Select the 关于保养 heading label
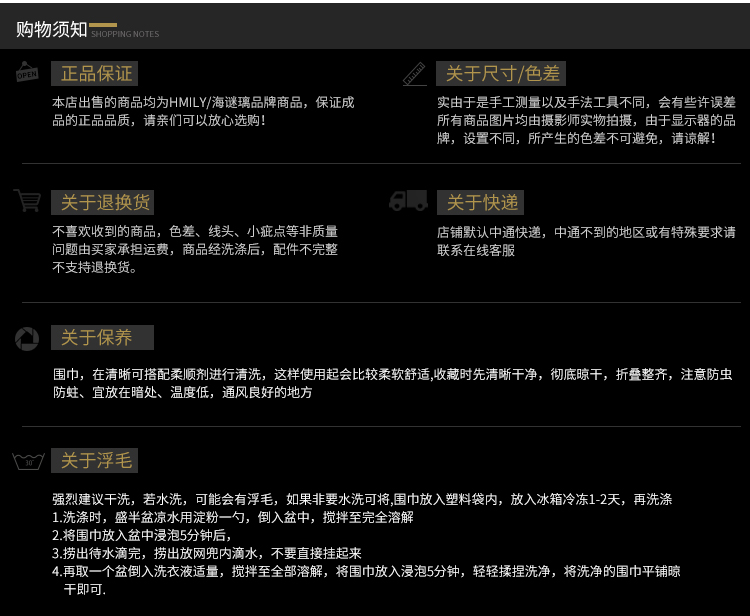Viewport: 750px width, 616px height. click(96, 338)
